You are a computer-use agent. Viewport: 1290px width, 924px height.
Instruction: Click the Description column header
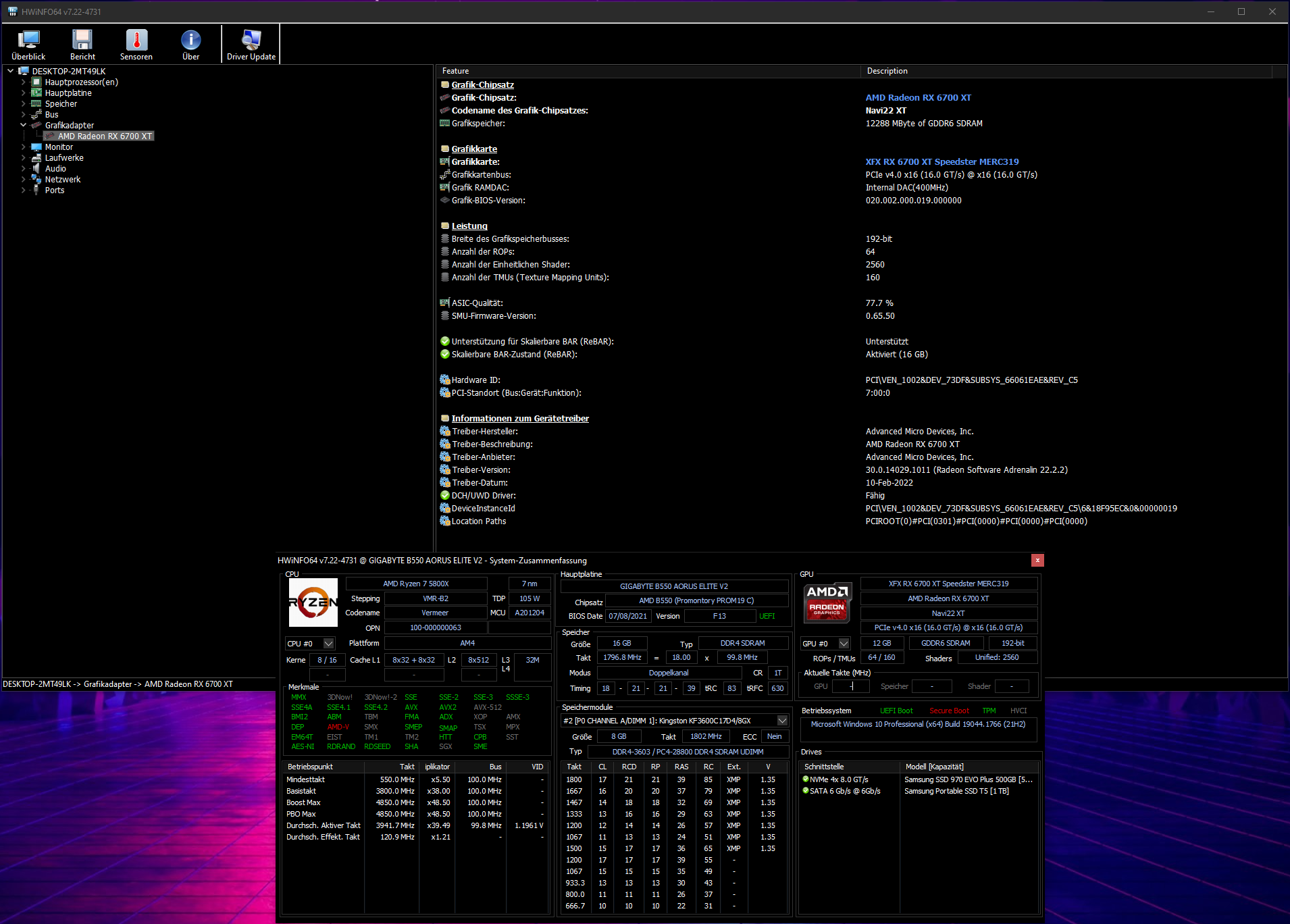pyautogui.click(x=1066, y=71)
